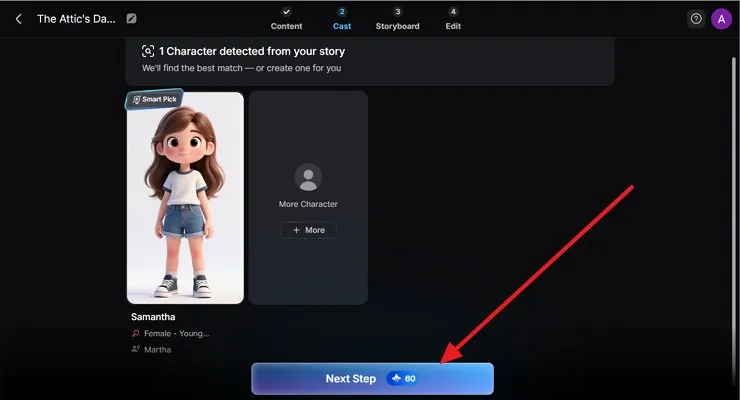Click the credits badge showing 60

[403, 378]
